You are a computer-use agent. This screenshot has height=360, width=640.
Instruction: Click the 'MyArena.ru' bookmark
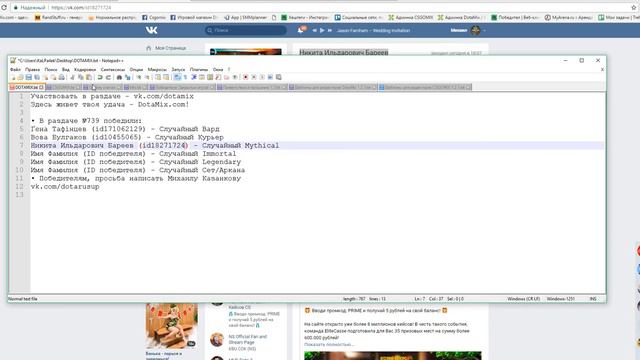[x=569, y=18]
